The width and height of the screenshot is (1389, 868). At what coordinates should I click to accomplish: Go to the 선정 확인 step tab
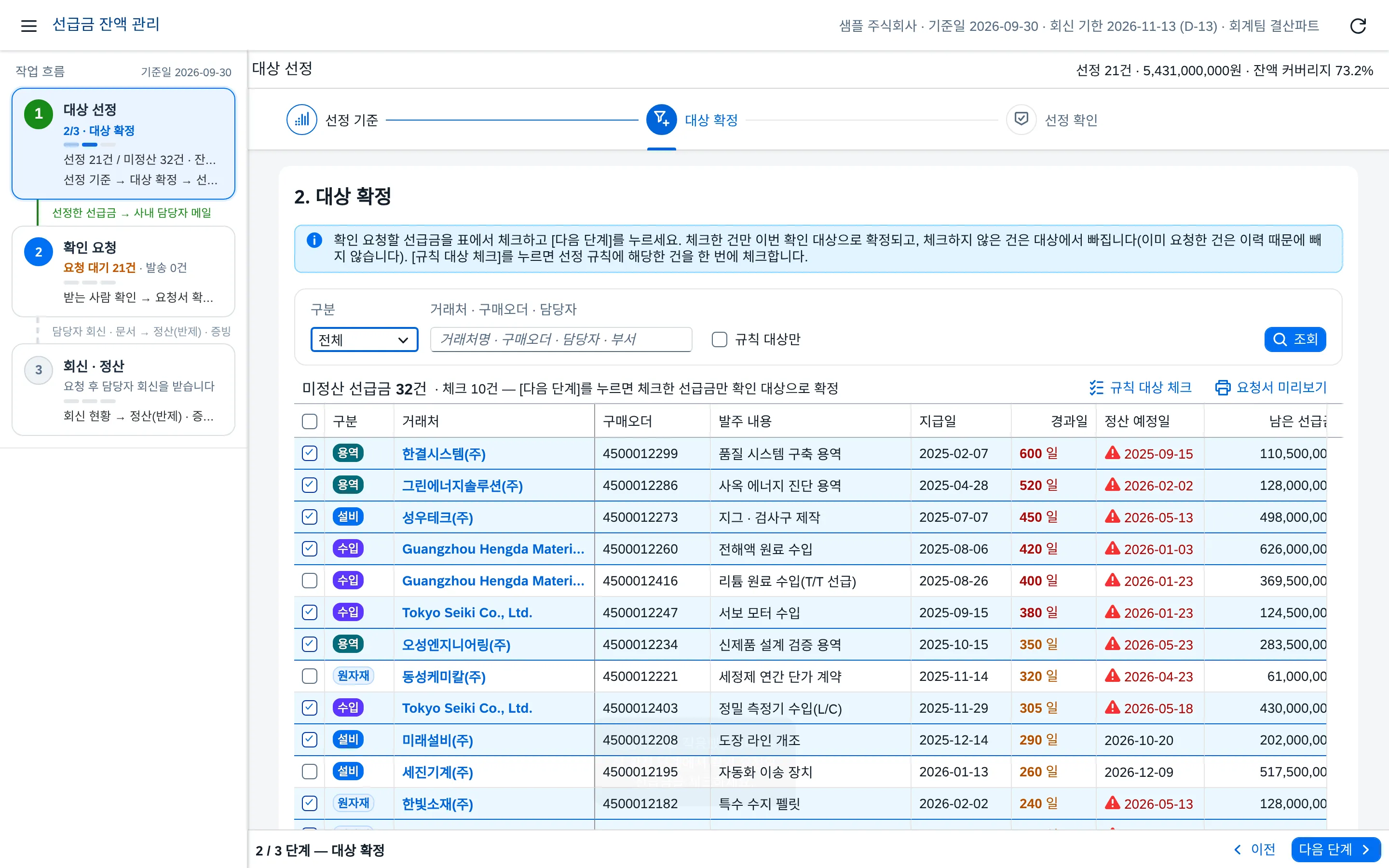coord(1052,120)
